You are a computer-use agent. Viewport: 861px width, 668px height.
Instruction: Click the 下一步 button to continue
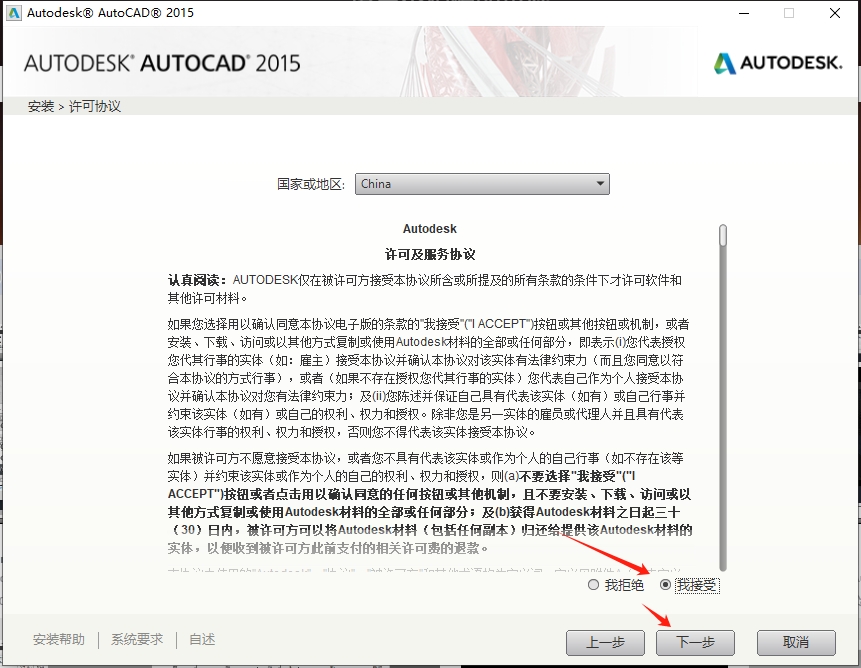(694, 642)
